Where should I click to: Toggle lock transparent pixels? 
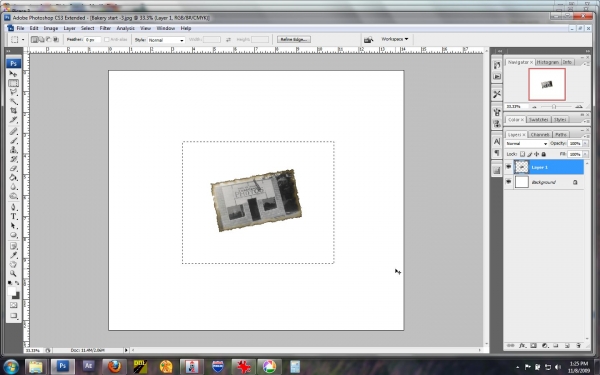(x=522, y=154)
